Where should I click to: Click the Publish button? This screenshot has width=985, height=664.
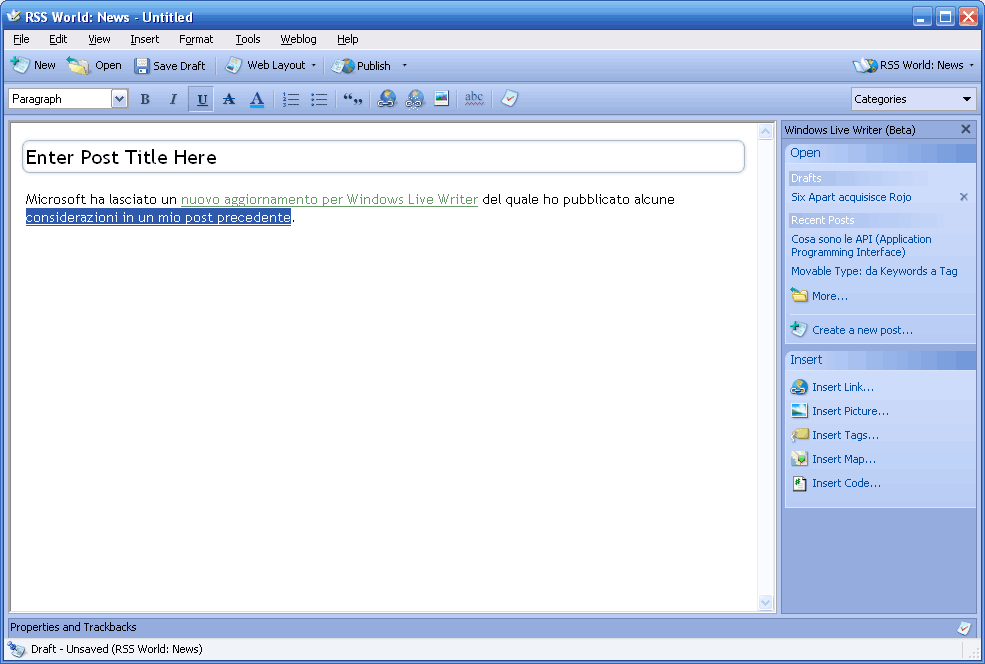[361, 65]
